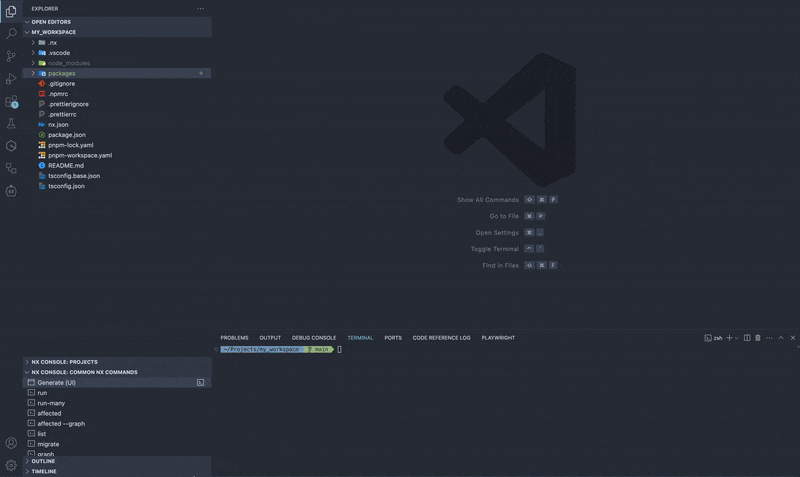
Task: Click the terminal icon beside migrate
Action: coord(31,443)
